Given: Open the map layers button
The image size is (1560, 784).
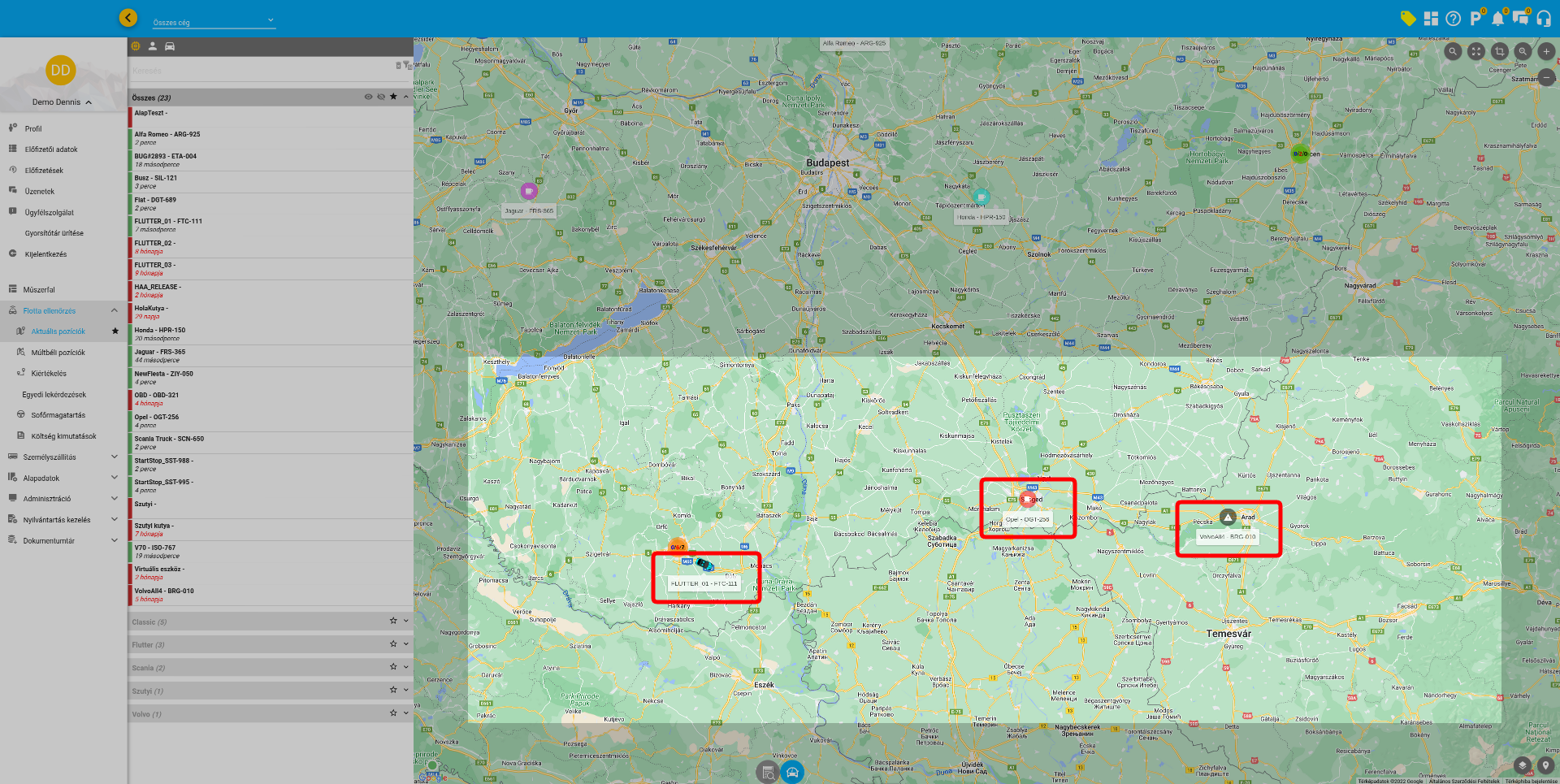Looking at the screenshot, I should click(1523, 765).
